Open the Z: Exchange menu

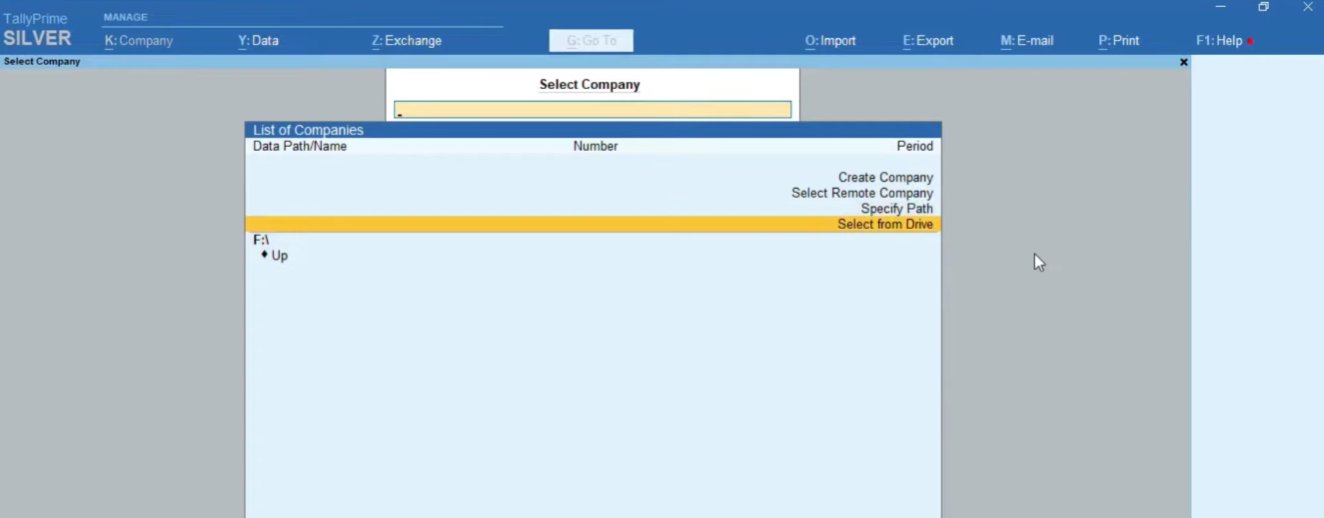[406, 41]
